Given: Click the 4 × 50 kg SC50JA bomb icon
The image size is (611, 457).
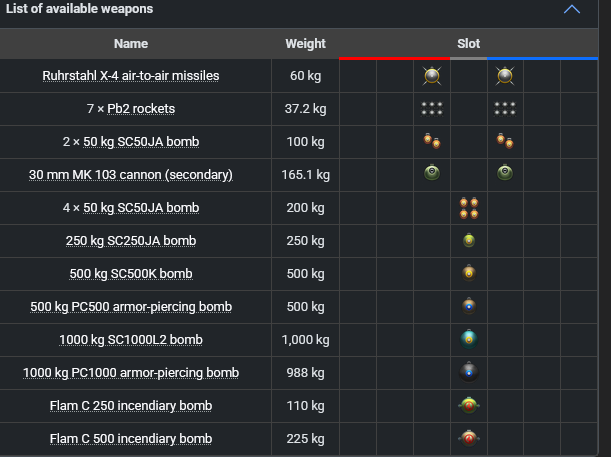Looking at the screenshot, I should tap(469, 207).
